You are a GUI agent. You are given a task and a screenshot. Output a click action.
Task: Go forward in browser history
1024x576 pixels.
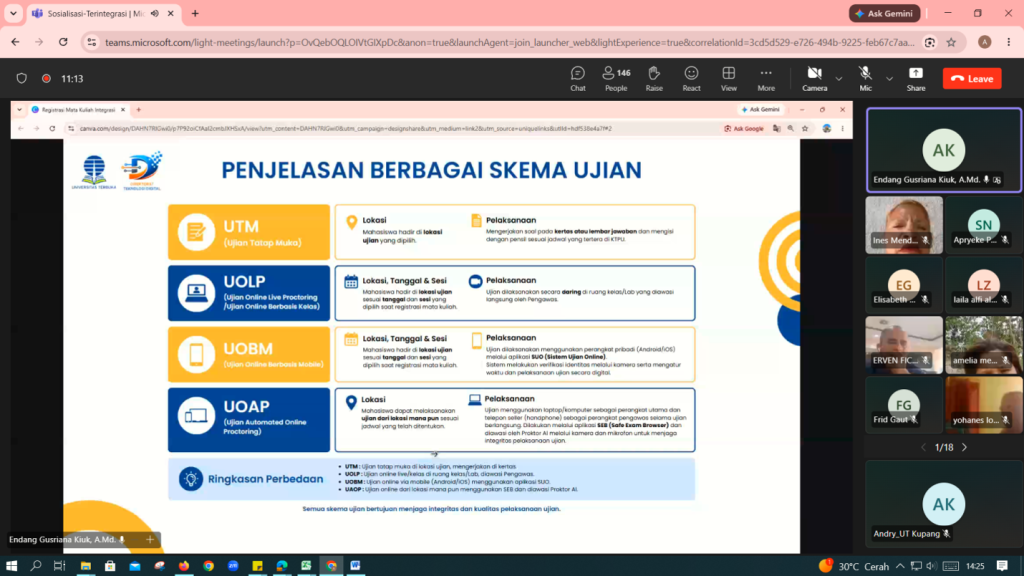39,42
